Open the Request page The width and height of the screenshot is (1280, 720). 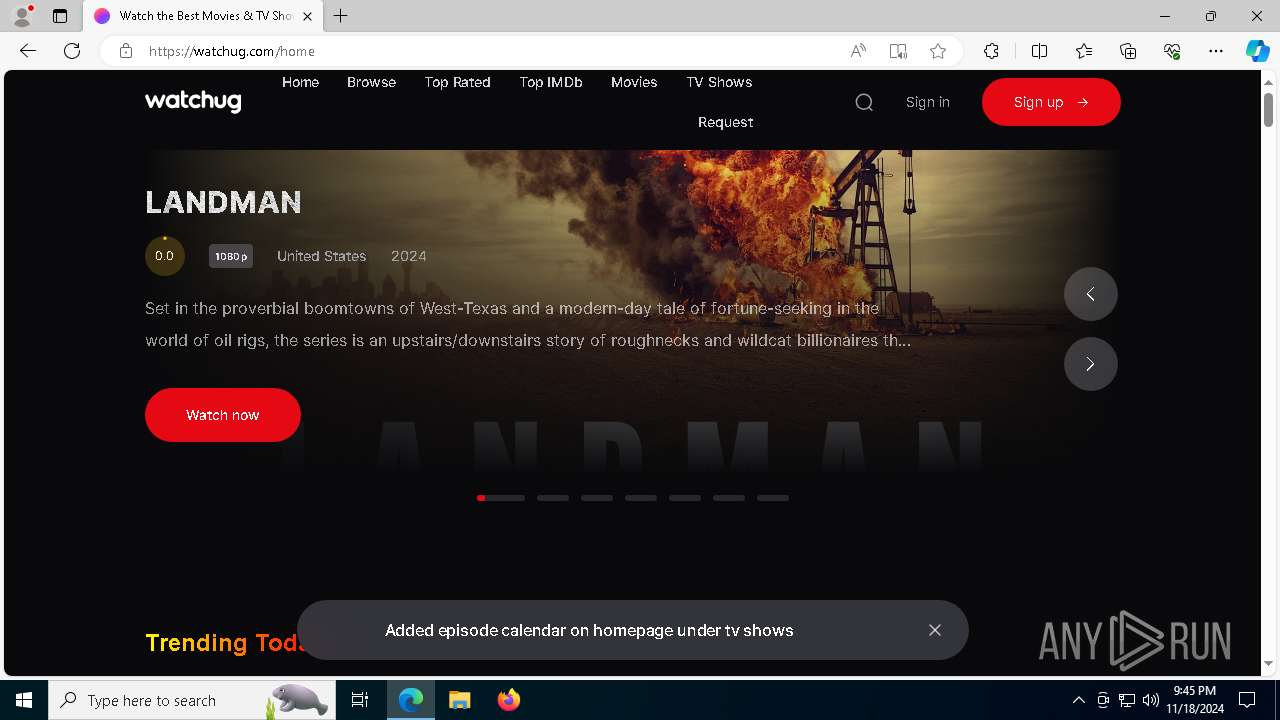(x=726, y=122)
